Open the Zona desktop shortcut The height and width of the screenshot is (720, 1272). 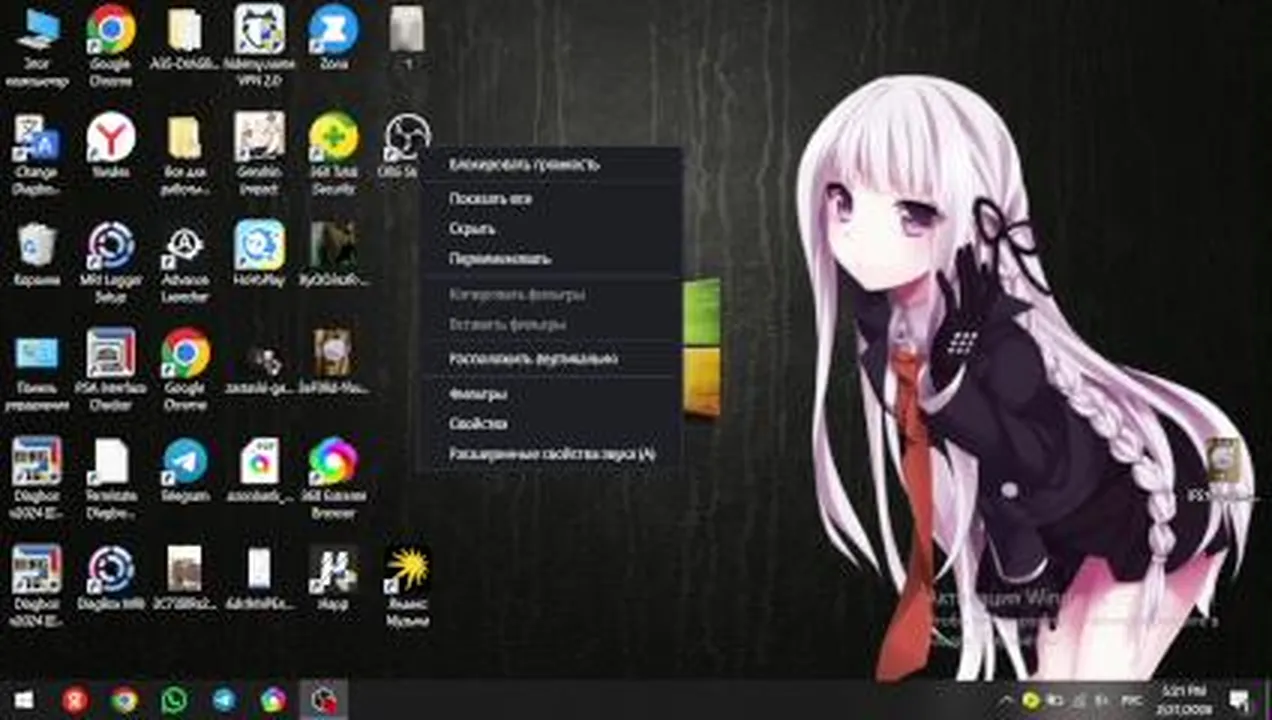click(x=333, y=40)
